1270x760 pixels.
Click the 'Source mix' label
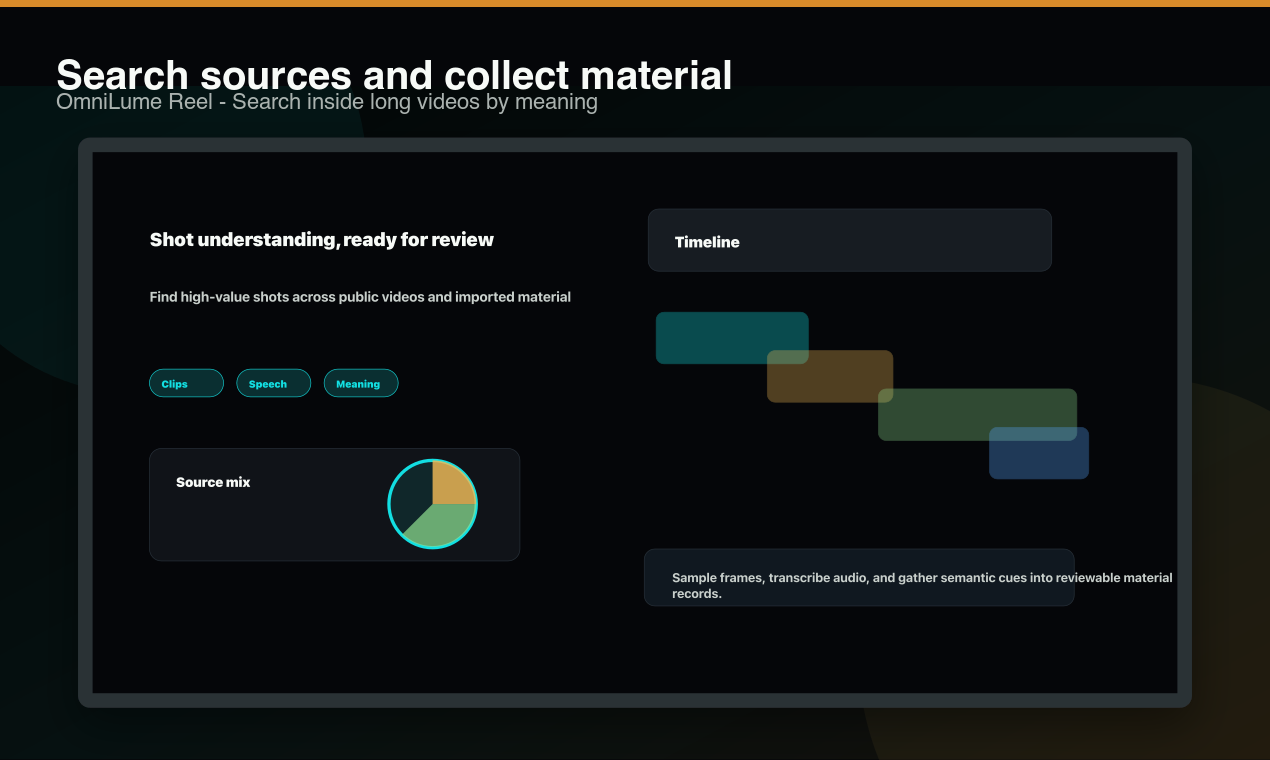coord(213,482)
